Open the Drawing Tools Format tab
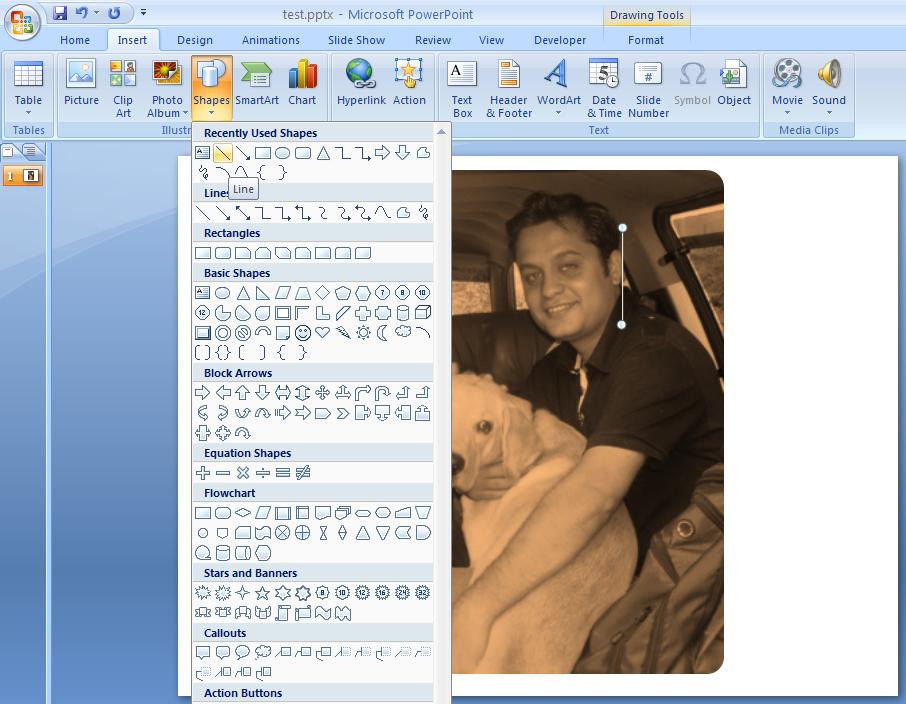The height and width of the screenshot is (704, 906). (x=645, y=40)
